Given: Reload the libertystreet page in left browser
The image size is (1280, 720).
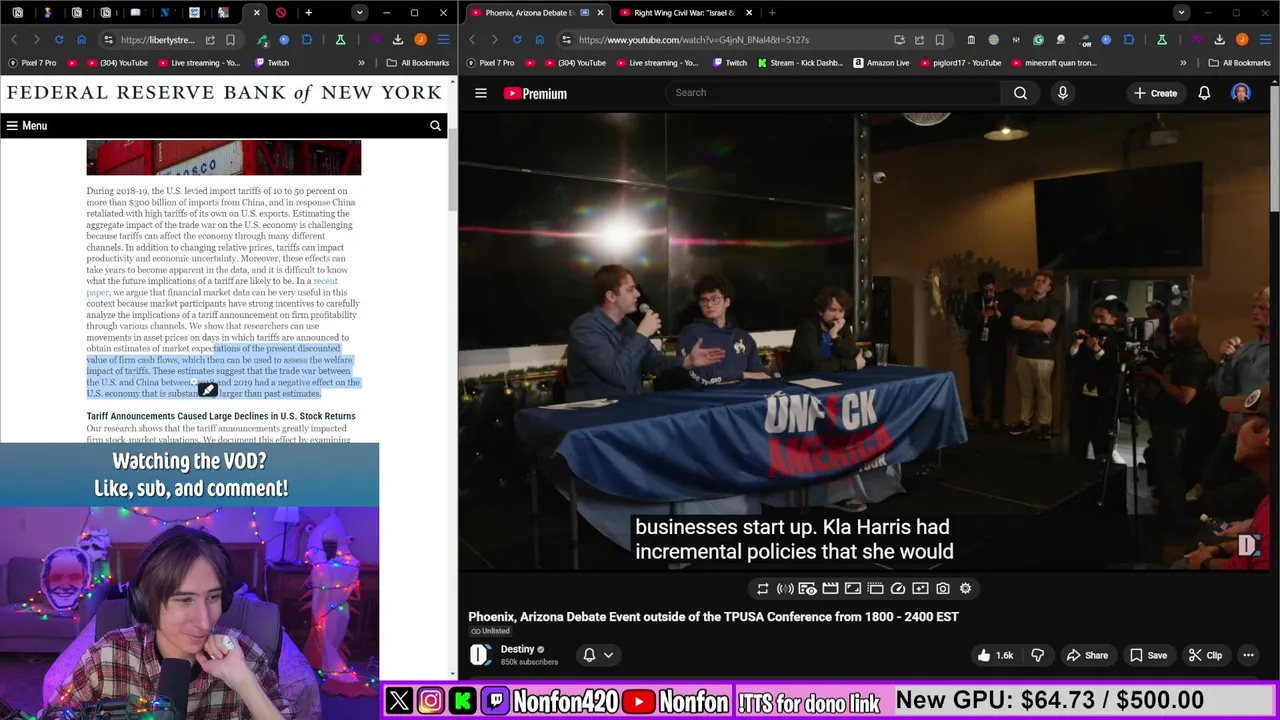Looking at the screenshot, I should (59, 40).
